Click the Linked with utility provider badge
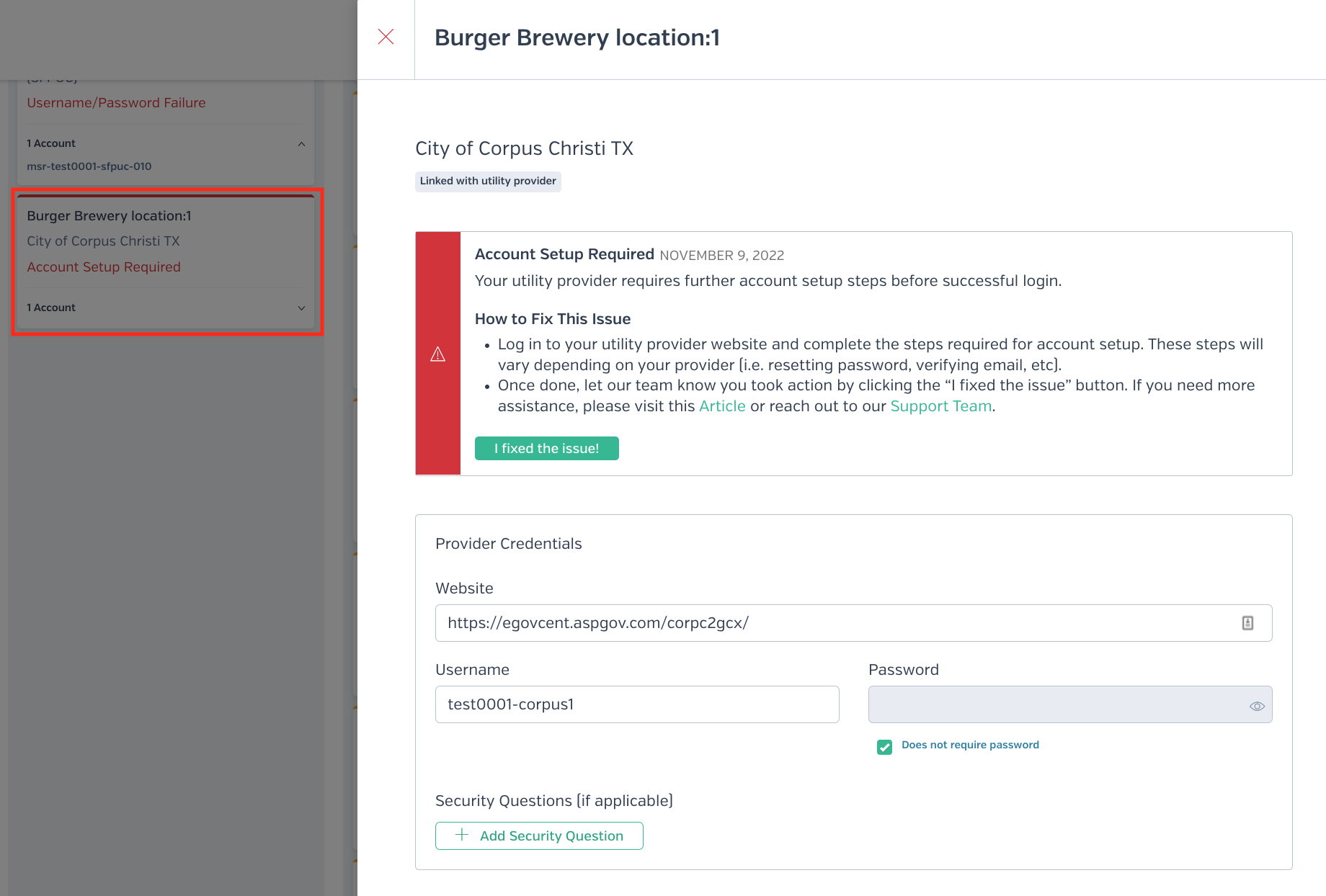The height and width of the screenshot is (896, 1326). click(488, 181)
